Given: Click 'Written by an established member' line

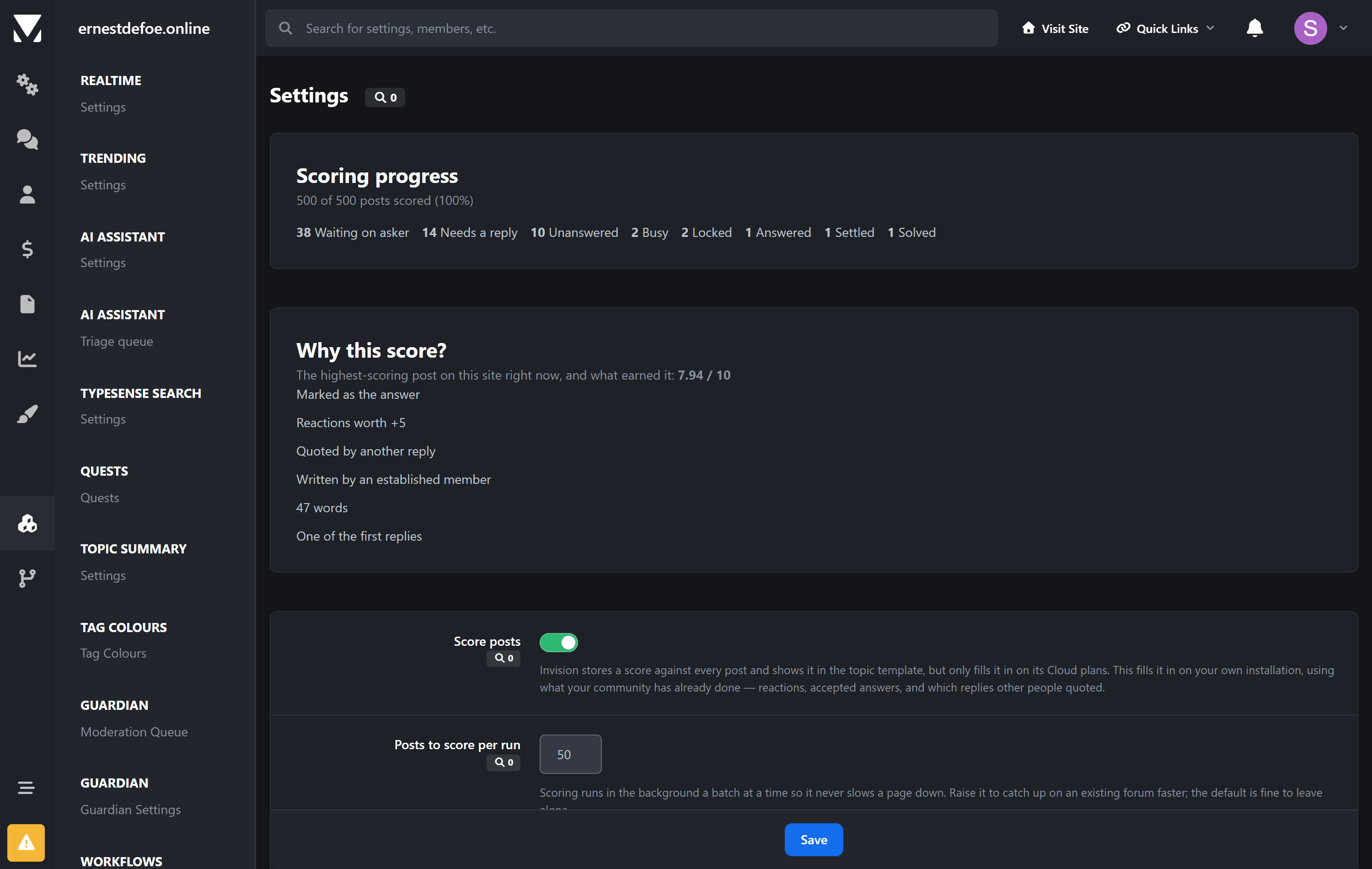Looking at the screenshot, I should (394, 479).
